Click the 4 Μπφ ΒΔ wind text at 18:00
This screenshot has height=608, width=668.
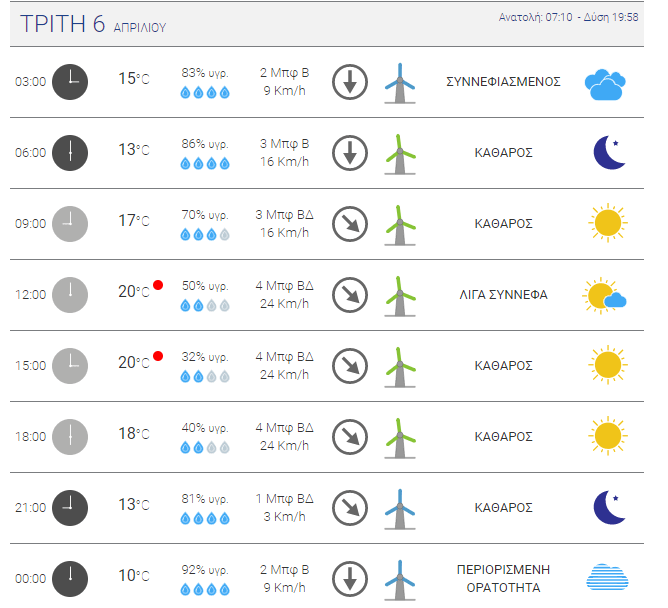coord(284,428)
